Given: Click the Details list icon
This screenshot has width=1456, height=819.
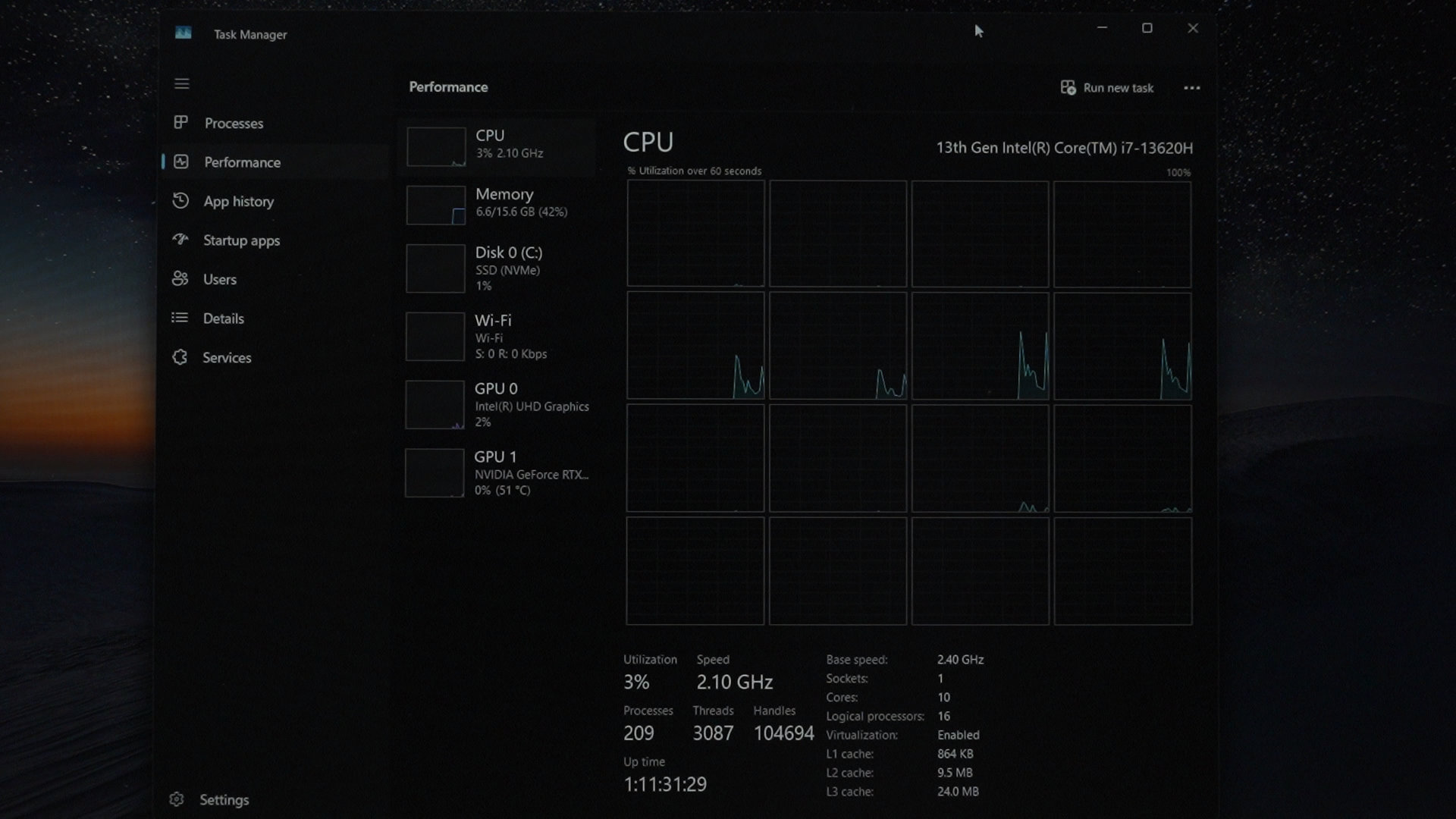Looking at the screenshot, I should coord(180,318).
